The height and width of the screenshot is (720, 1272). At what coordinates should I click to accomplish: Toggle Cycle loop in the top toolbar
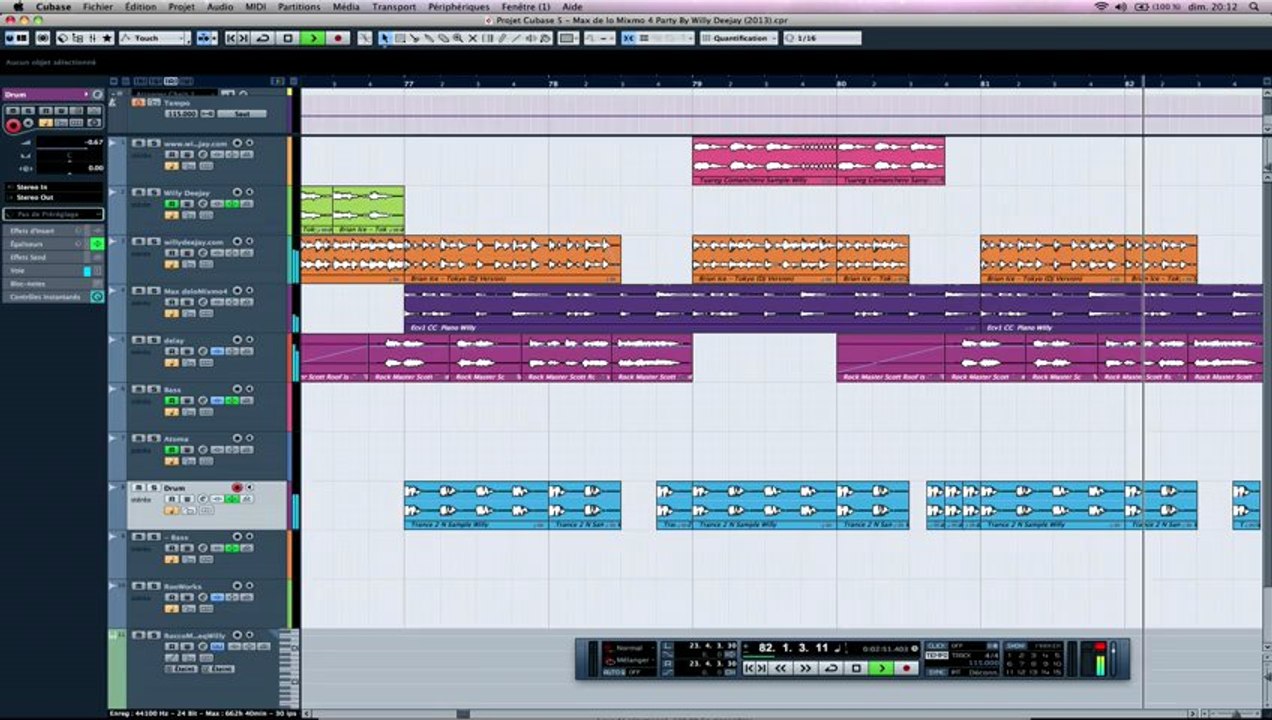pyautogui.click(x=263, y=38)
